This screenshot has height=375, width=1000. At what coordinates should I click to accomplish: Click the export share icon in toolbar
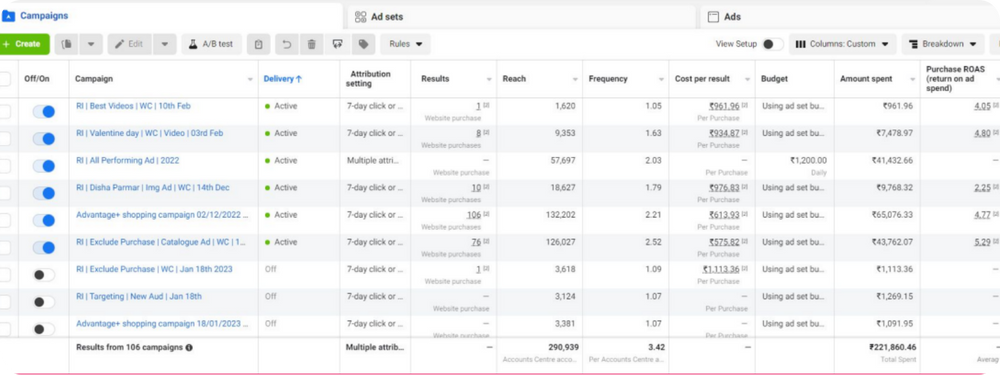(x=337, y=44)
